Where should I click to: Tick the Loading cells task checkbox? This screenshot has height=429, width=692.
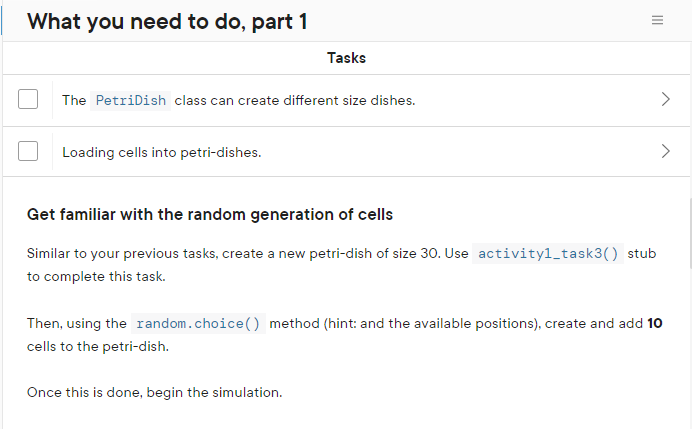(28, 152)
